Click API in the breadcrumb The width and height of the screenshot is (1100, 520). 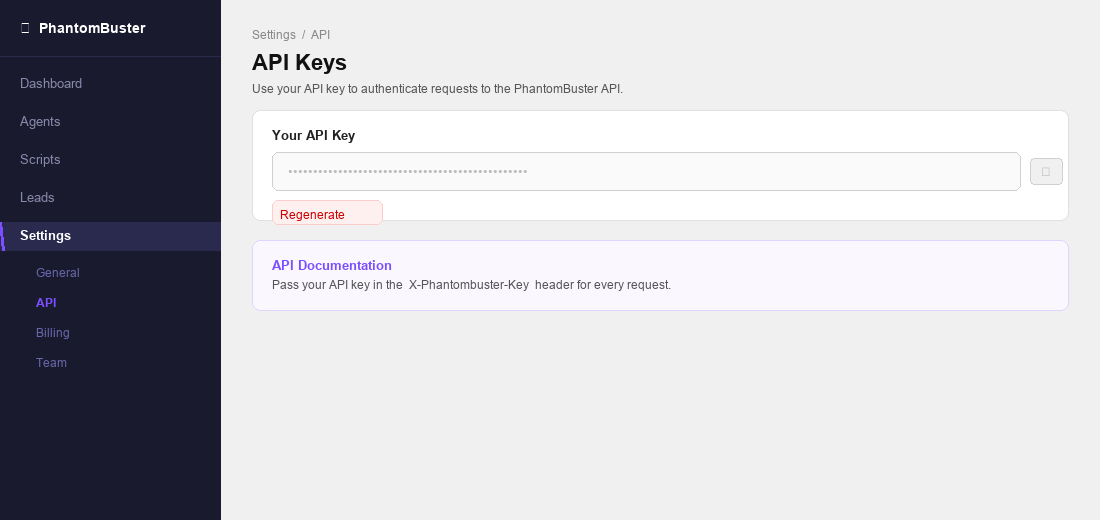point(321,34)
